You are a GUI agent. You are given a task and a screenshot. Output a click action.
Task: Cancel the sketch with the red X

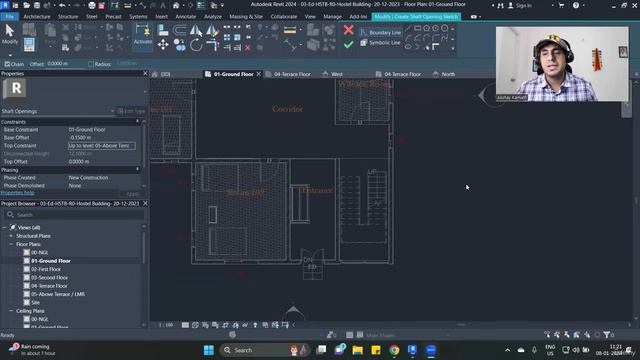348,29
